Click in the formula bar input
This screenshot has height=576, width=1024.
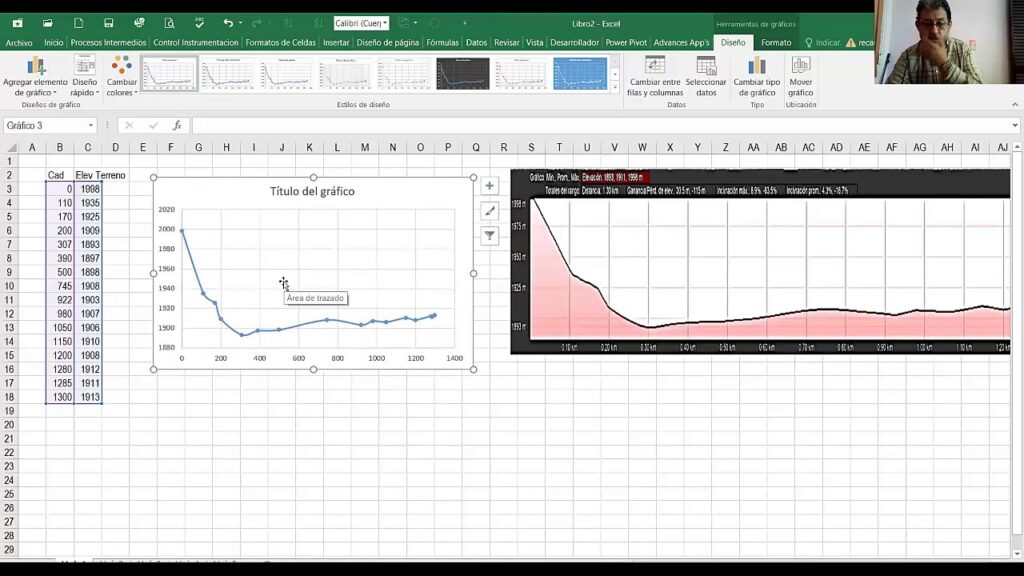tap(600, 125)
